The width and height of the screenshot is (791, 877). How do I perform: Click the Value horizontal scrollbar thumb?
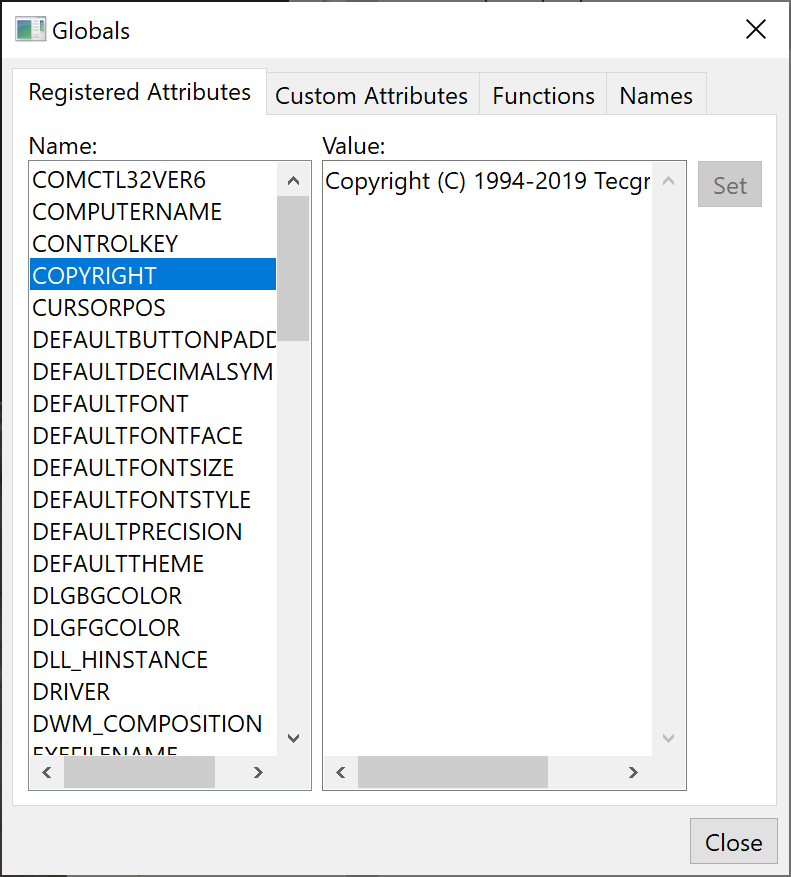pyautogui.click(x=452, y=772)
